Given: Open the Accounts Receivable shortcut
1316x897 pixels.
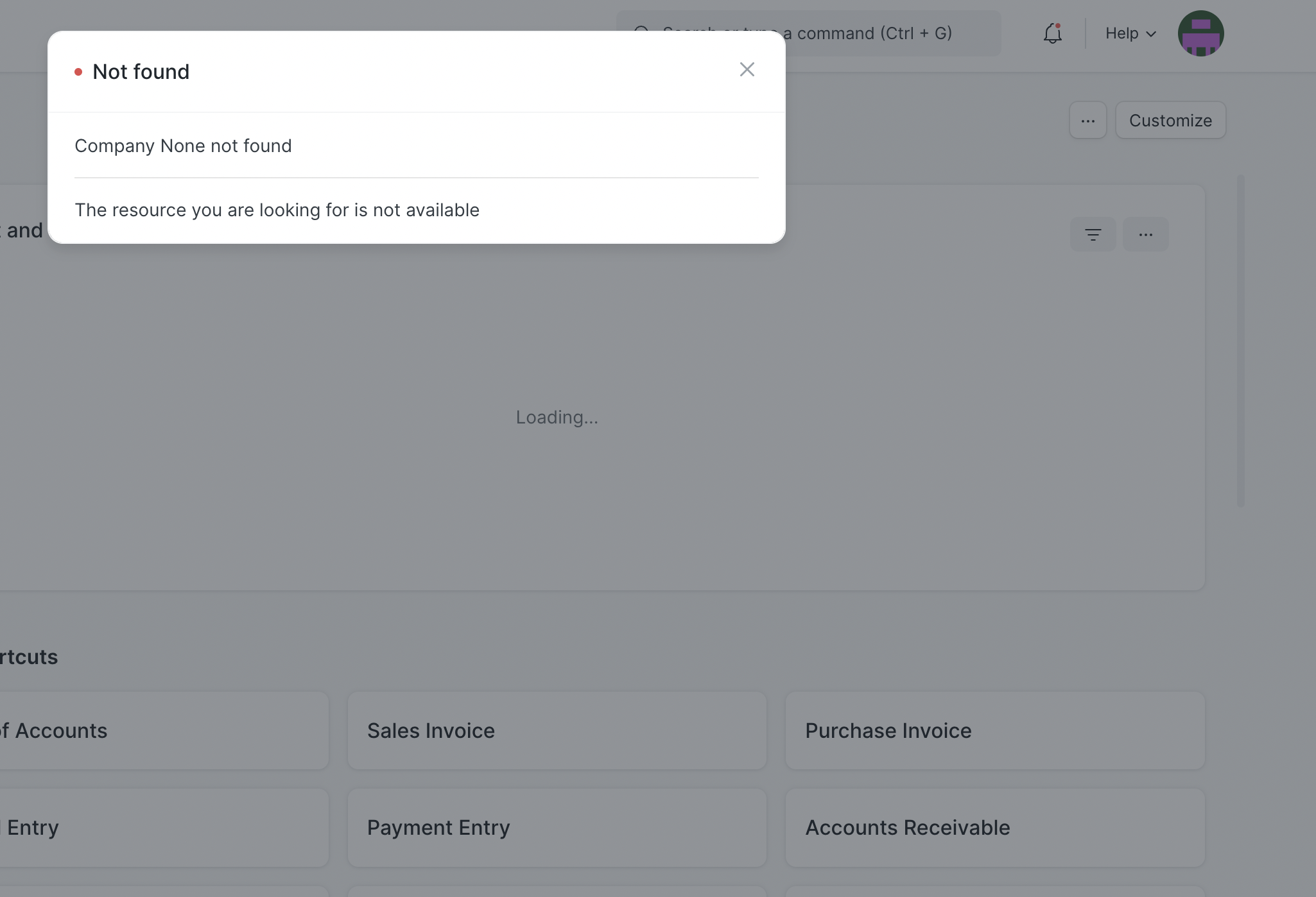Looking at the screenshot, I should (994, 828).
